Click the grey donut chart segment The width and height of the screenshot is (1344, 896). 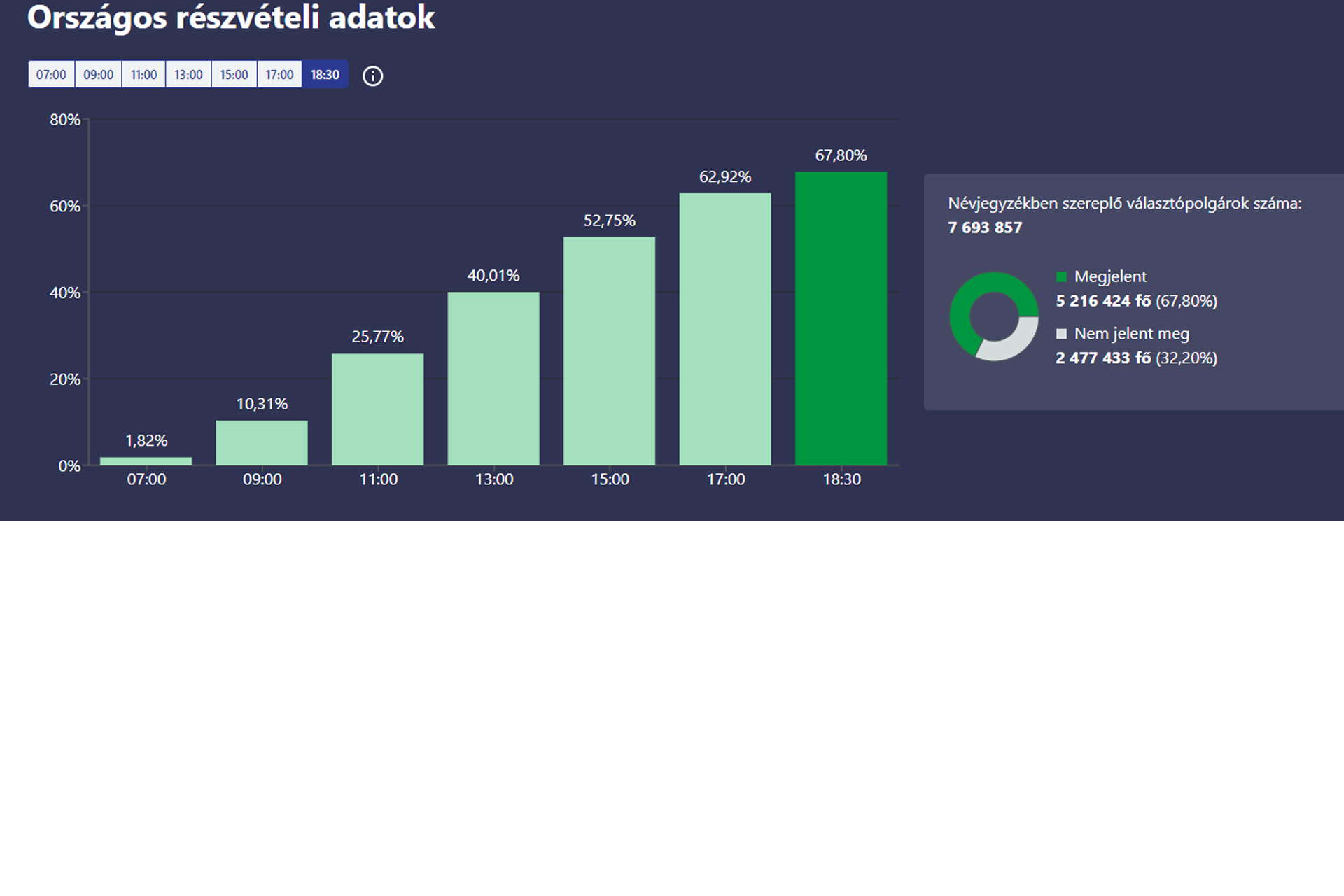point(1011,345)
